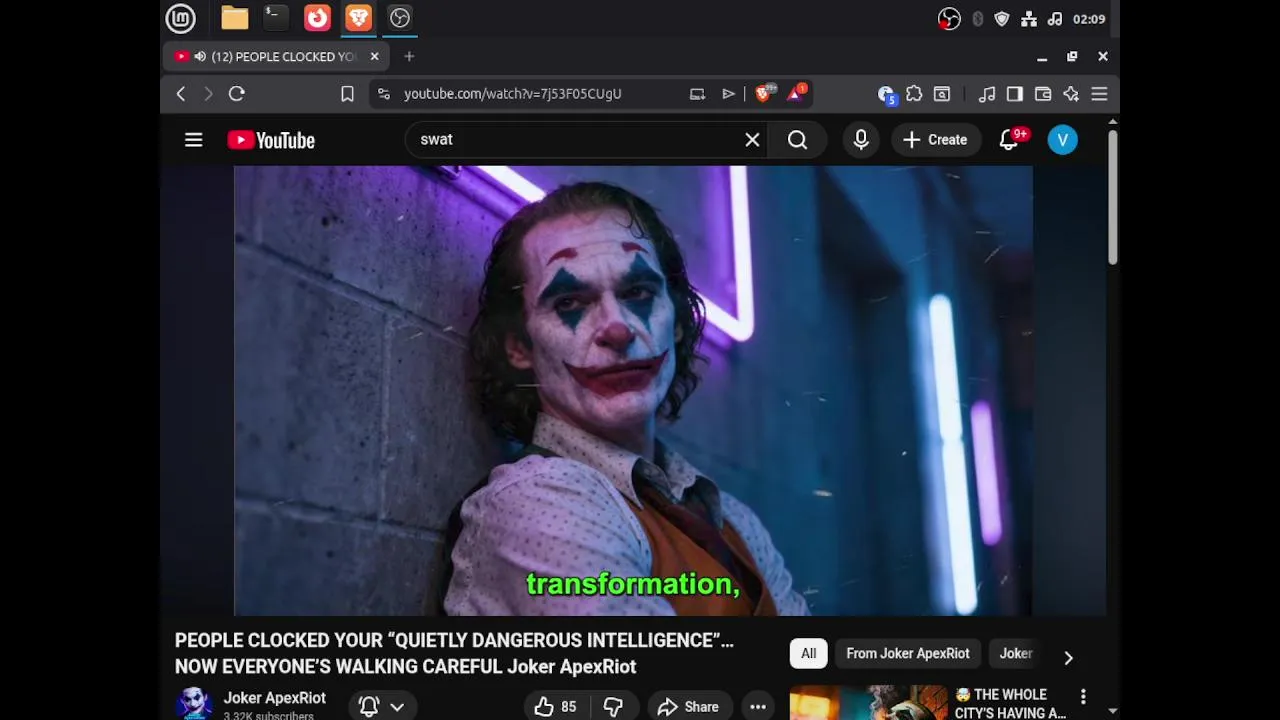Viewport: 1280px width, 720px height.
Task: Start voice search with microphone
Action: pyautogui.click(x=861, y=140)
